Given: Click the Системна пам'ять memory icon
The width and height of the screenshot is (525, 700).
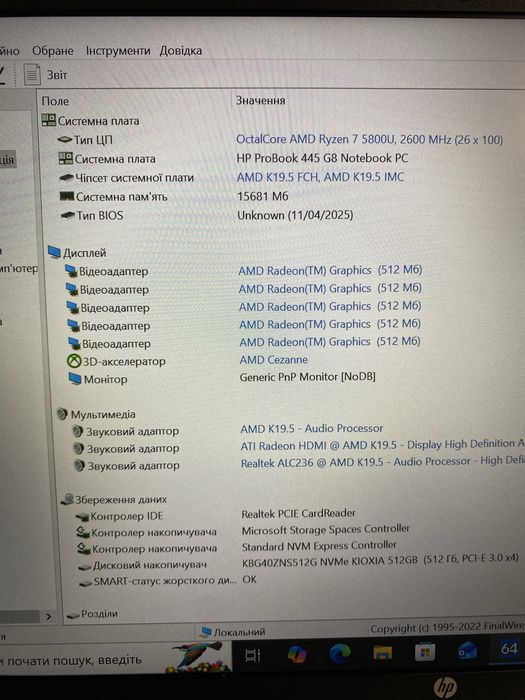Looking at the screenshot, I should 67,196.
